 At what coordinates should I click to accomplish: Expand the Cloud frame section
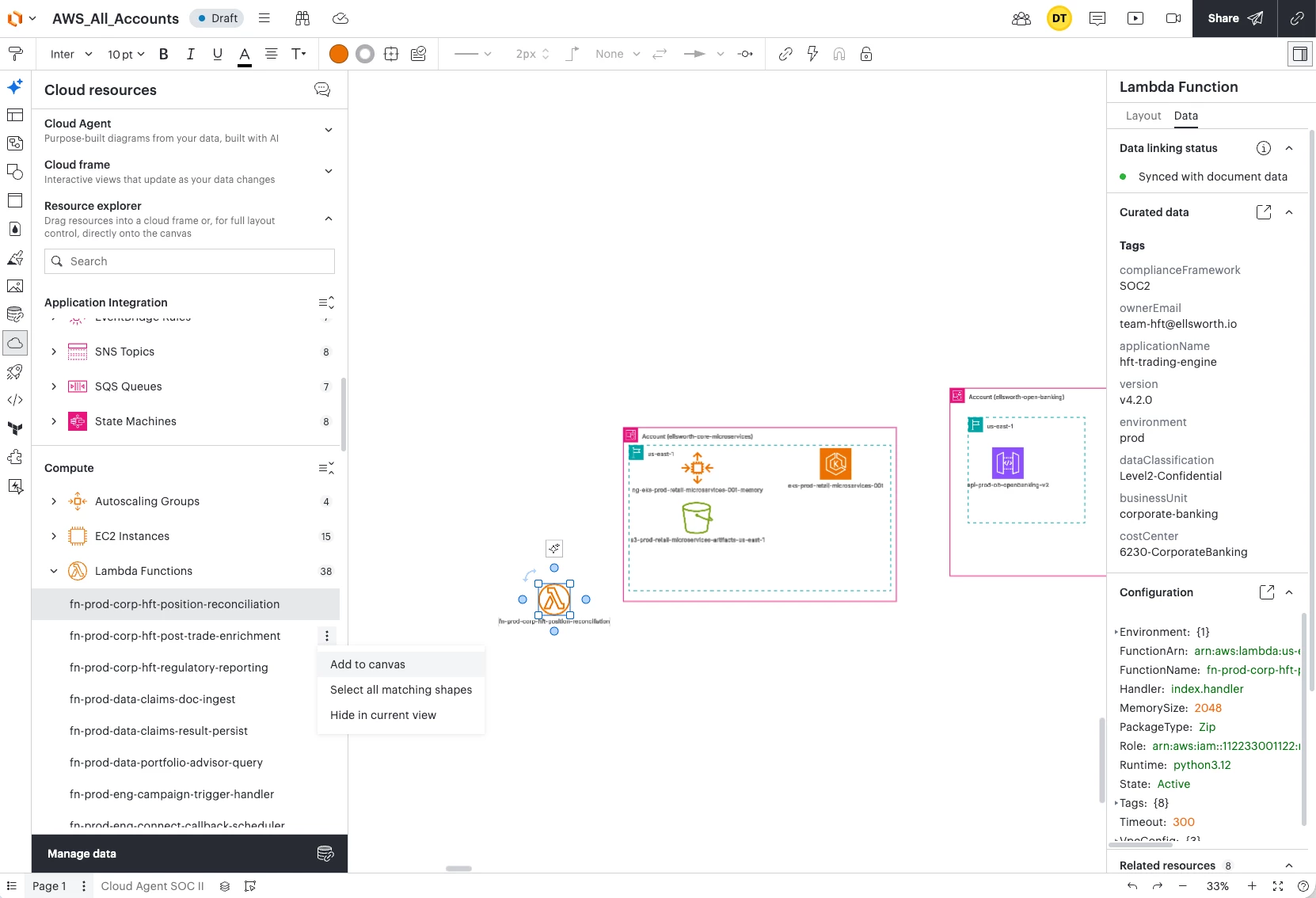[329, 171]
